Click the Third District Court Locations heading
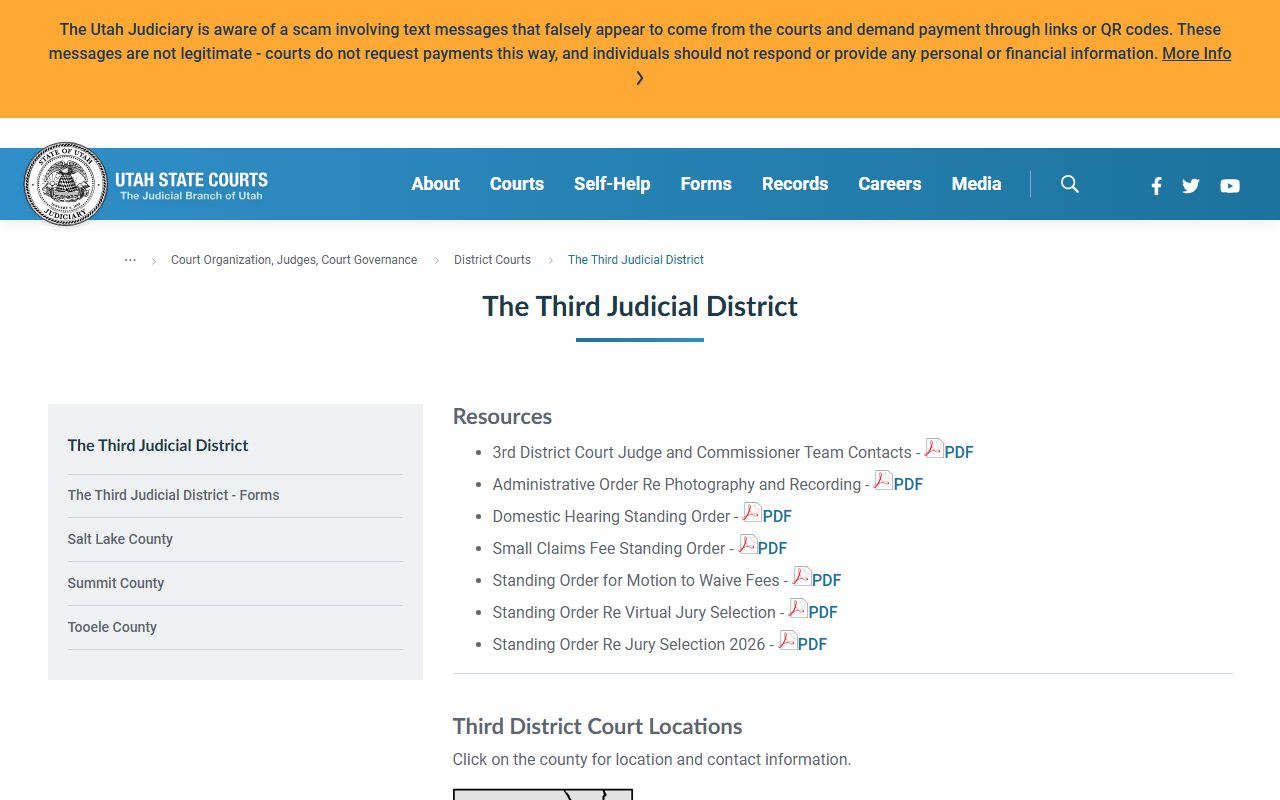The width and height of the screenshot is (1280, 800). click(x=598, y=727)
